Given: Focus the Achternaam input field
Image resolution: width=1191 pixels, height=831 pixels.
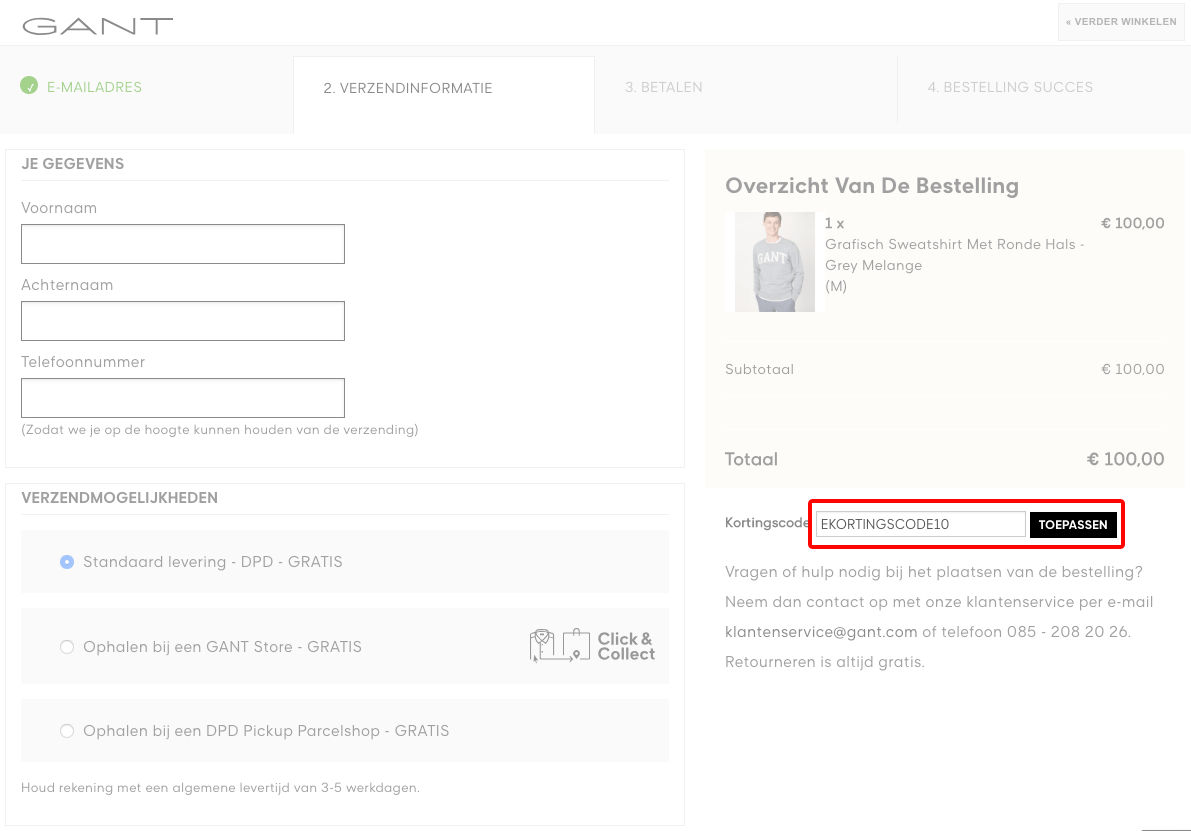Looking at the screenshot, I should (183, 321).
